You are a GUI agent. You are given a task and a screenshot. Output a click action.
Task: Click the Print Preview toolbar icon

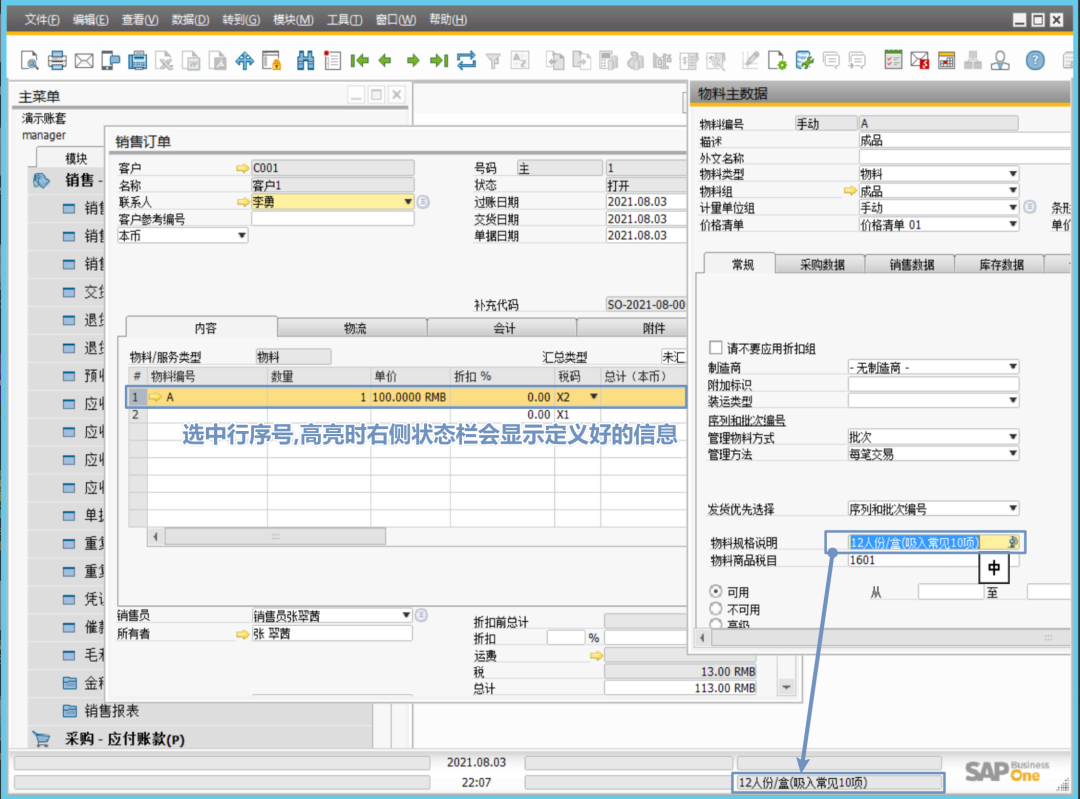(30, 61)
